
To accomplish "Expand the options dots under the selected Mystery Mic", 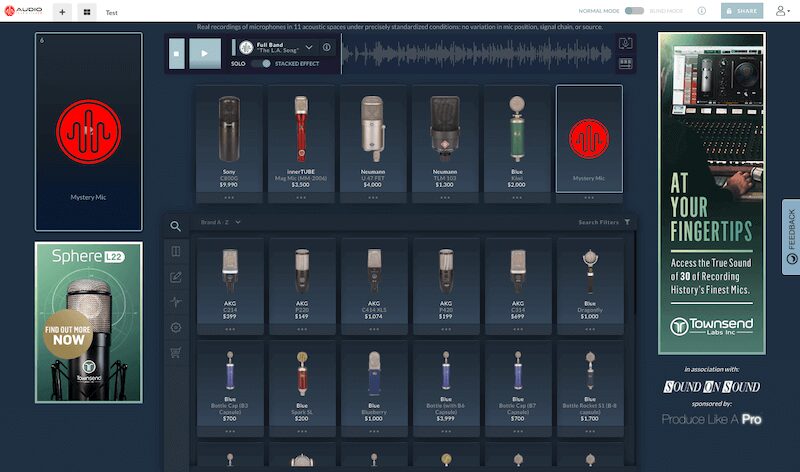I will 589,197.
